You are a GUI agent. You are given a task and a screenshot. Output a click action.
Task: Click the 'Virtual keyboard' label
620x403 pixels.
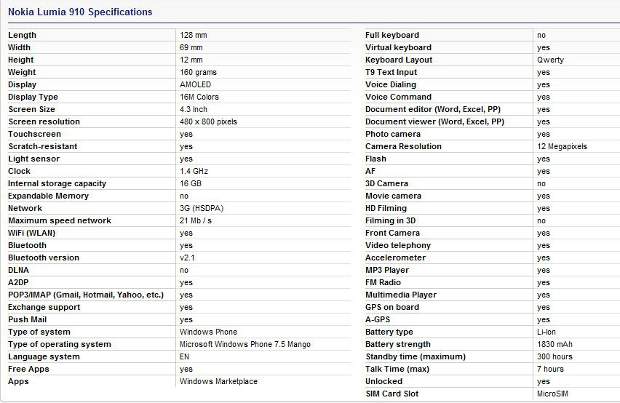(x=398, y=47)
